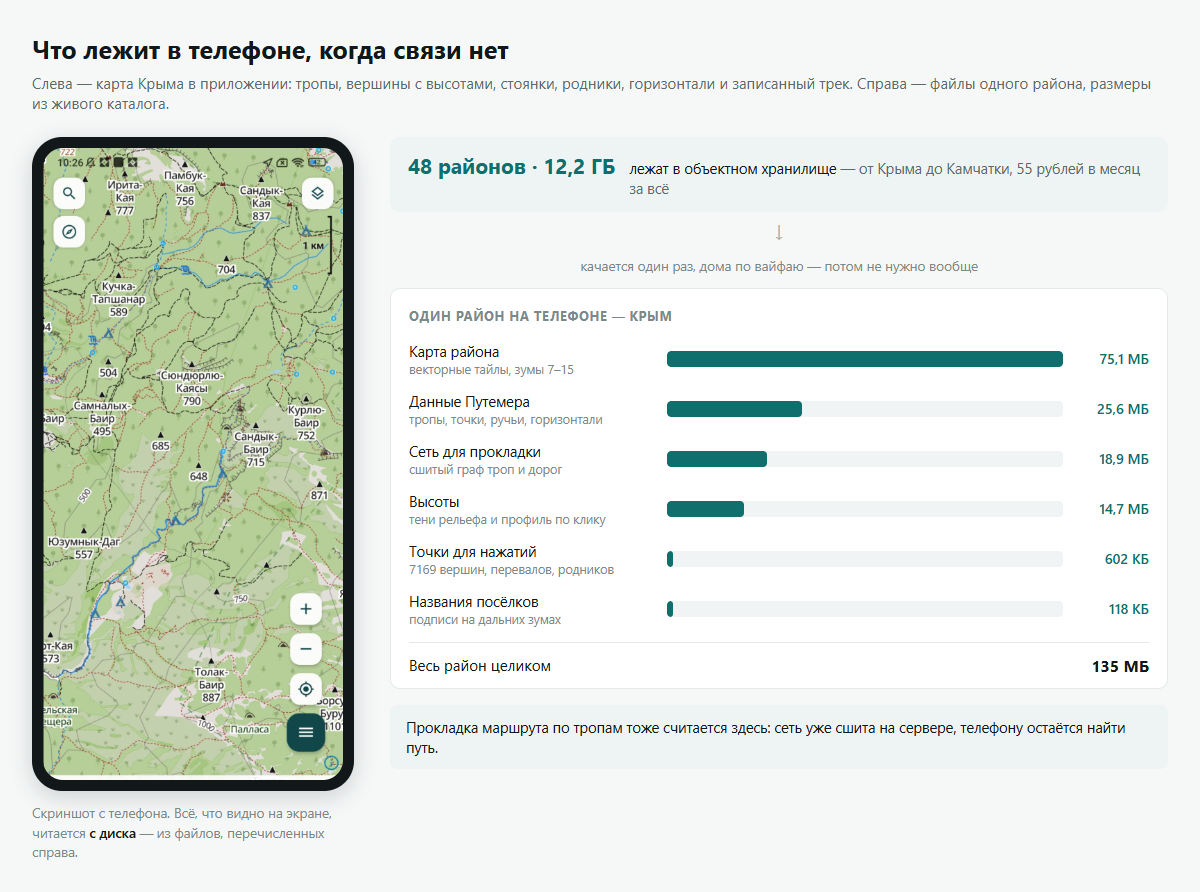Open the dark hamburger menu button

click(306, 732)
